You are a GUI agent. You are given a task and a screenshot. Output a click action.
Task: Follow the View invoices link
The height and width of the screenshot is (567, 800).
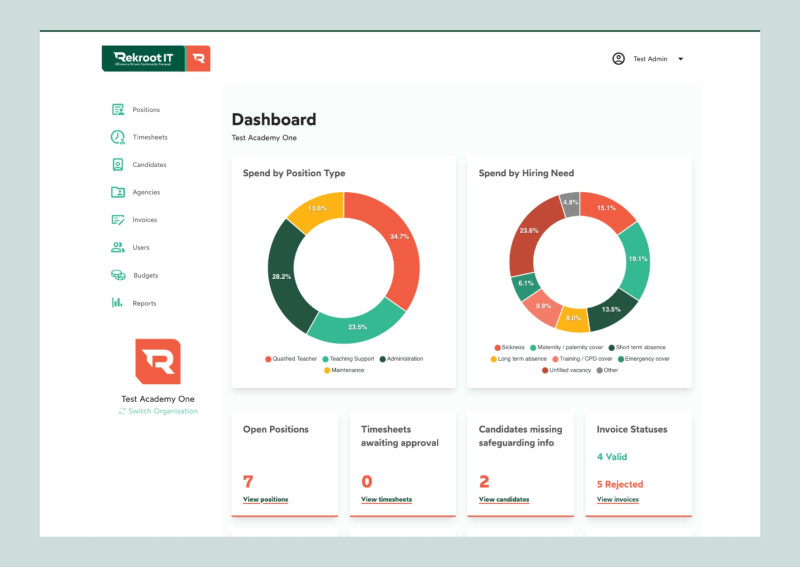(x=617, y=499)
